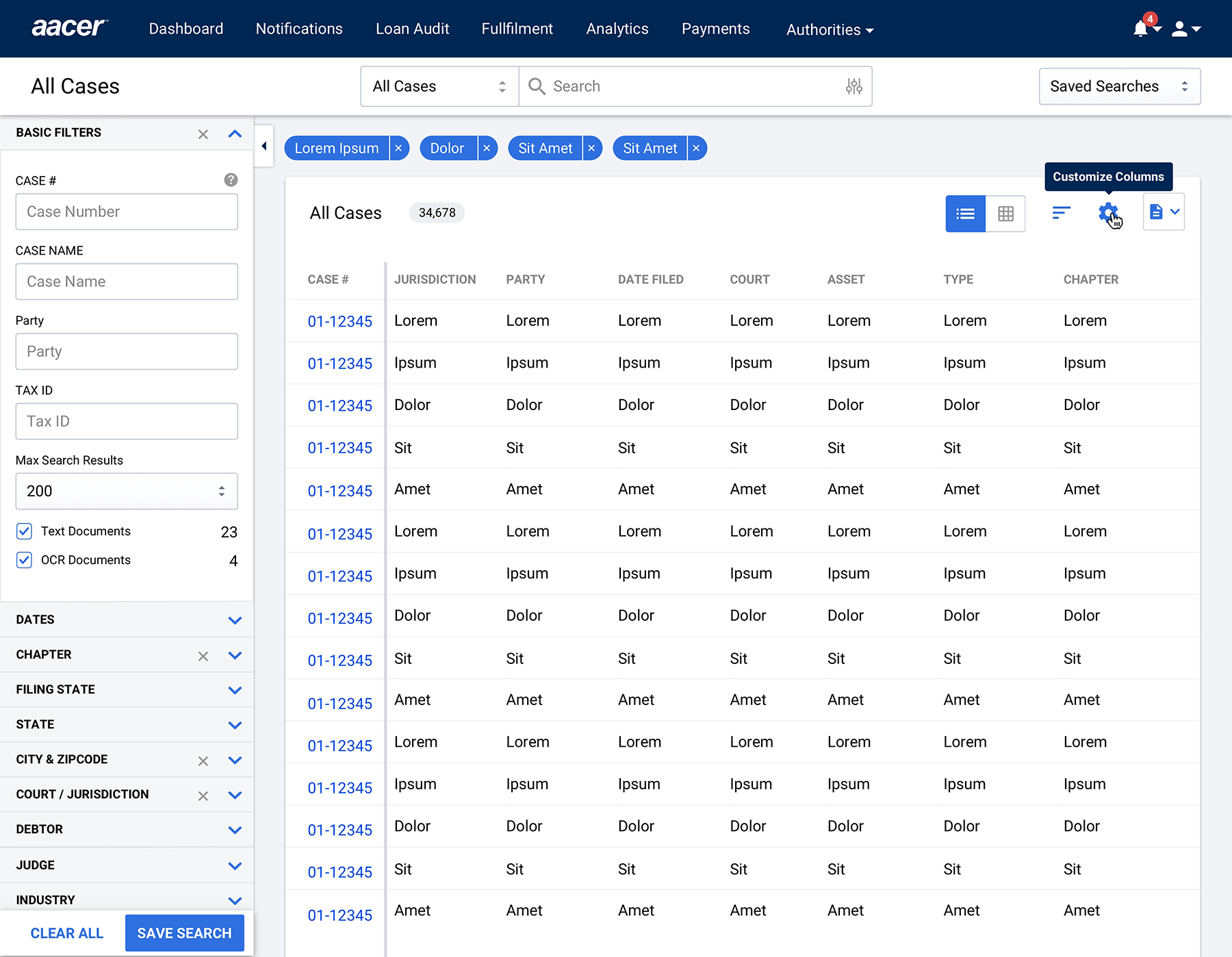
Task: Open Customize Columns gear icon
Action: [1107, 213]
